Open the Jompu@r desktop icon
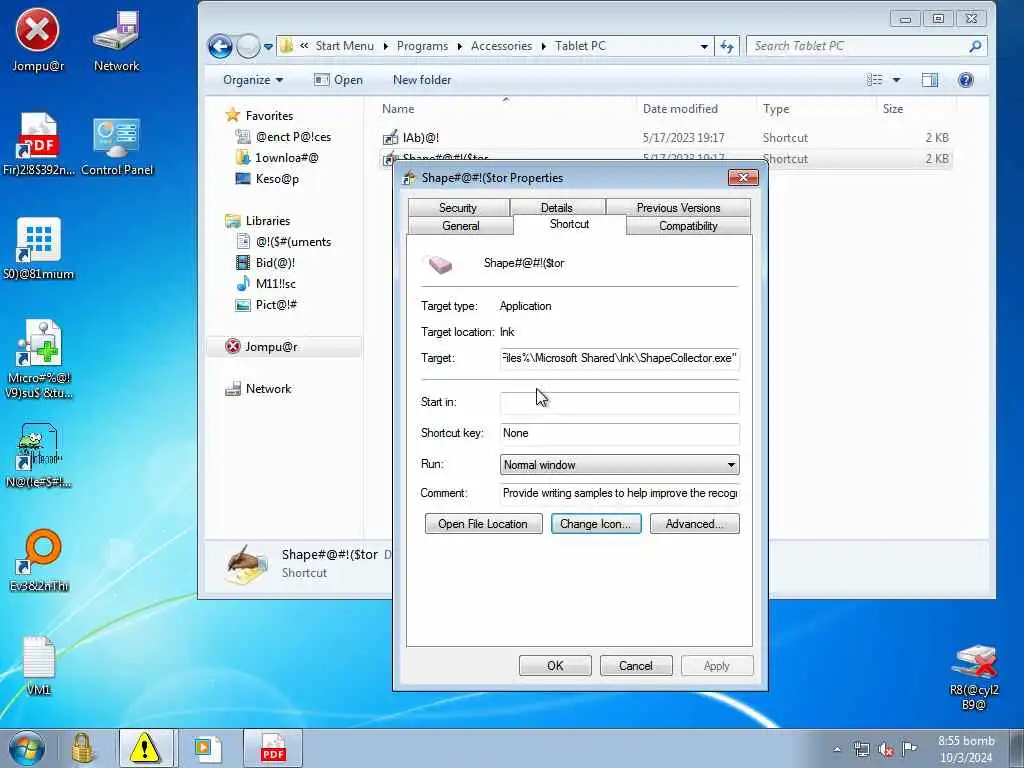 [37, 39]
